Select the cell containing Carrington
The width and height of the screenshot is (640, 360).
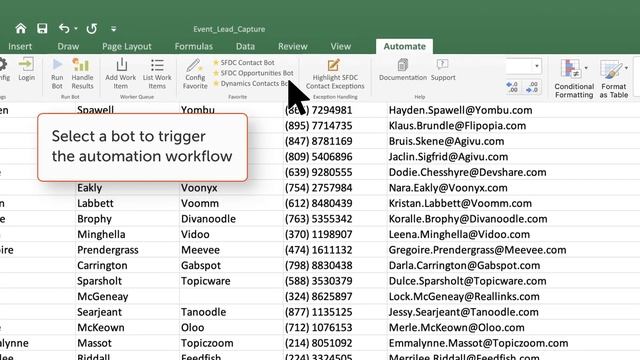pos(102,265)
